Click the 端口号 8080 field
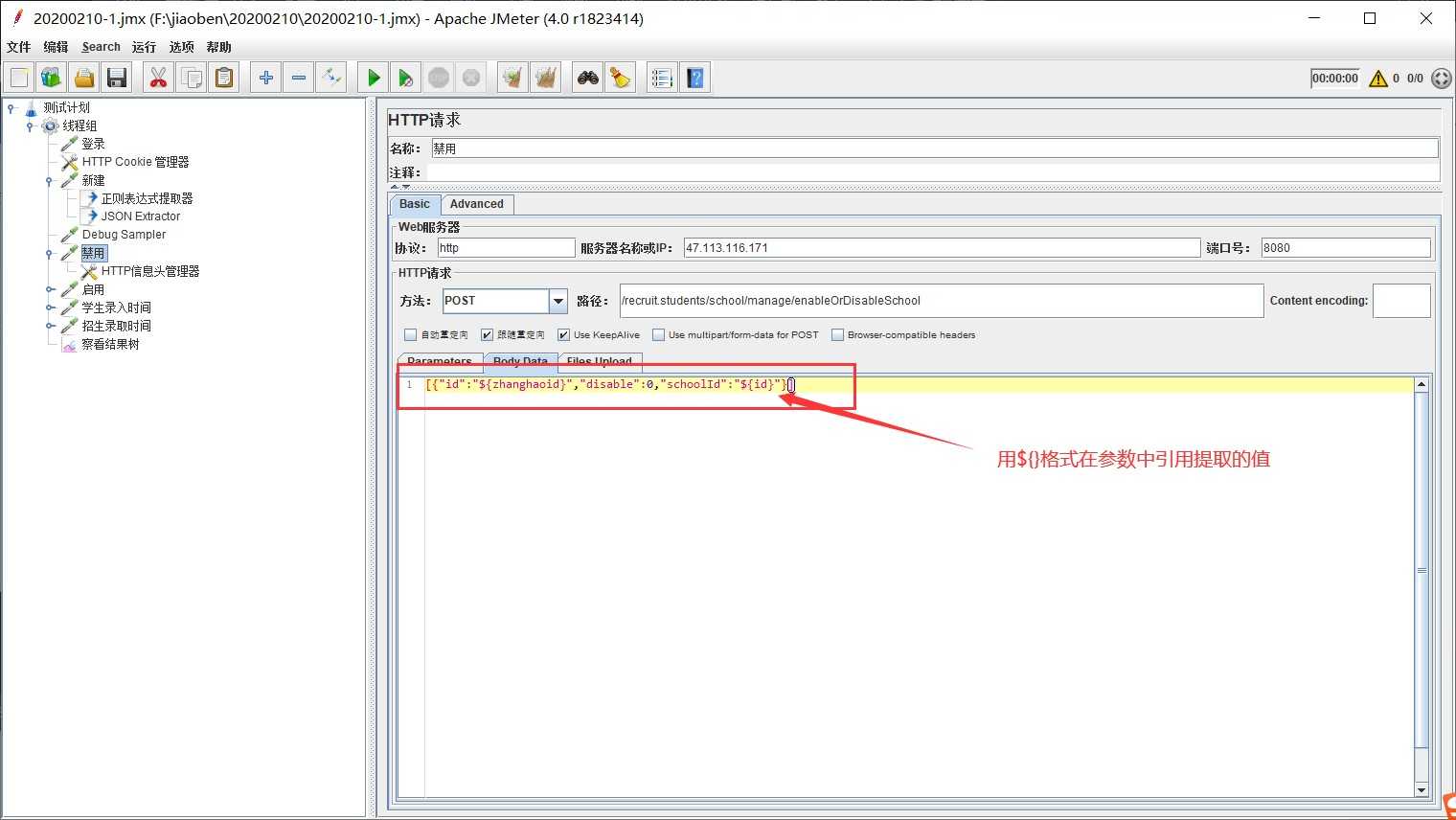Image resolution: width=1456 pixels, height=820 pixels. coord(1346,248)
